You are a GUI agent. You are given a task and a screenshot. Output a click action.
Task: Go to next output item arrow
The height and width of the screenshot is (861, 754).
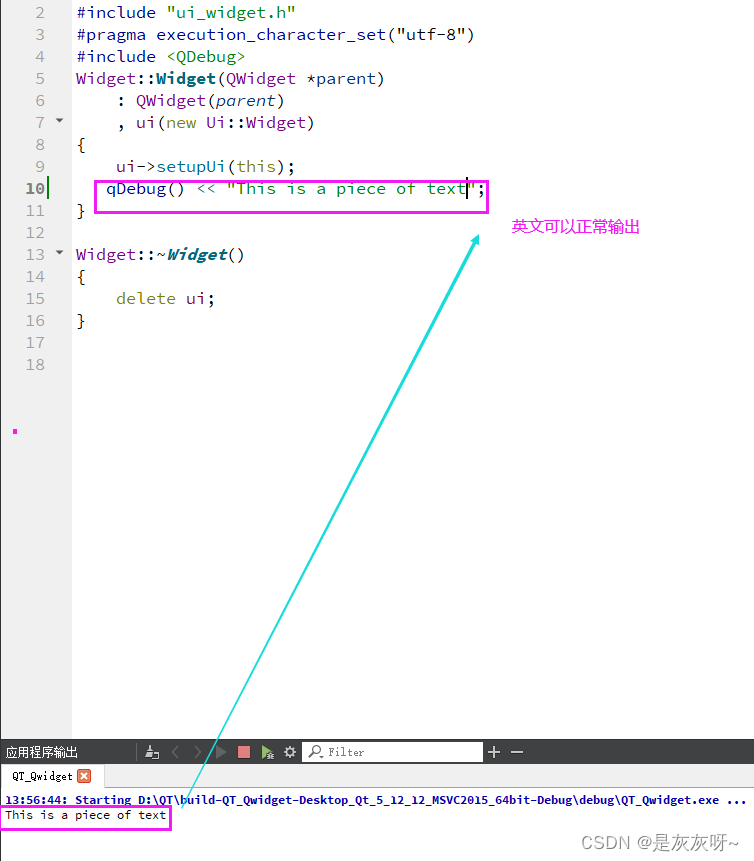[x=198, y=752]
